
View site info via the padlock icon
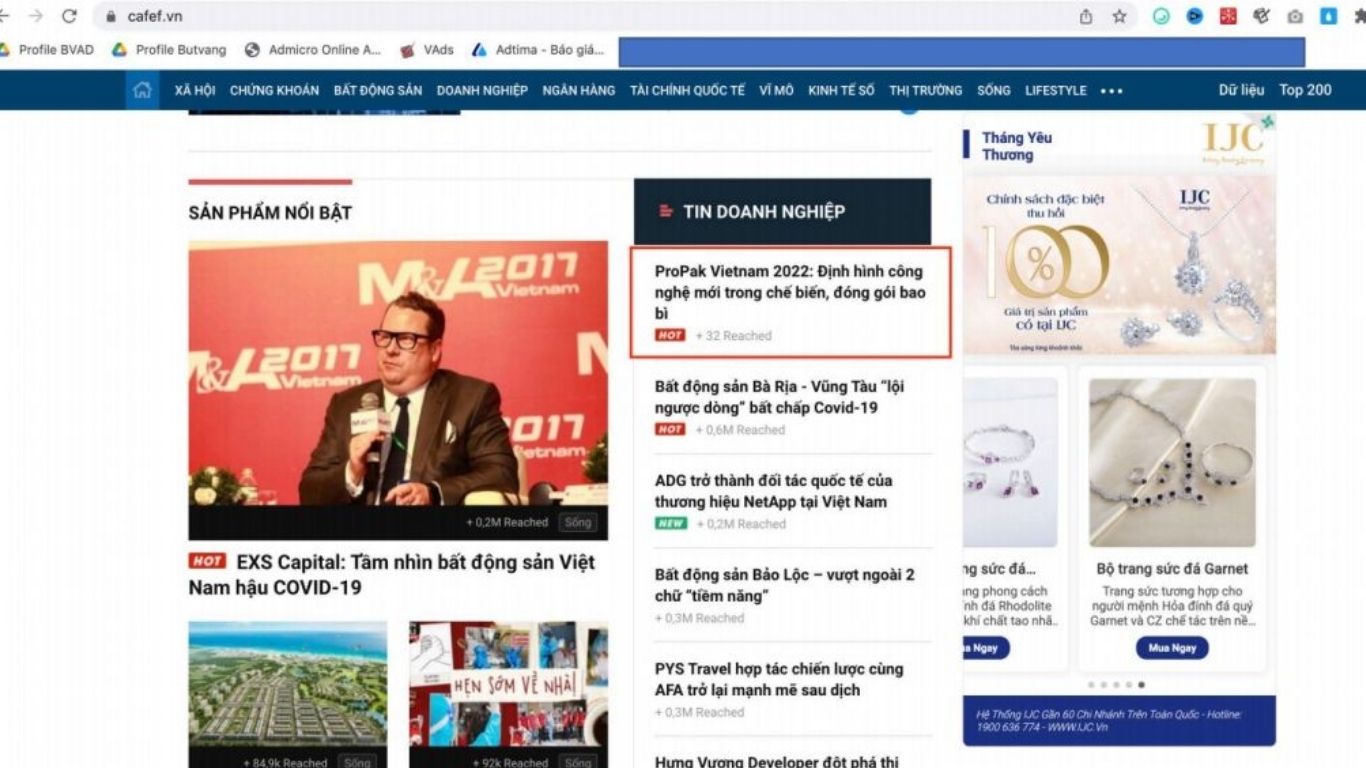pyautogui.click(x=111, y=16)
